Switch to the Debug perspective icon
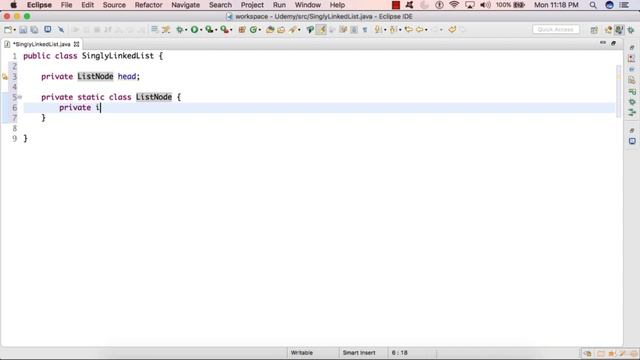640x360 pixels. (x=631, y=30)
